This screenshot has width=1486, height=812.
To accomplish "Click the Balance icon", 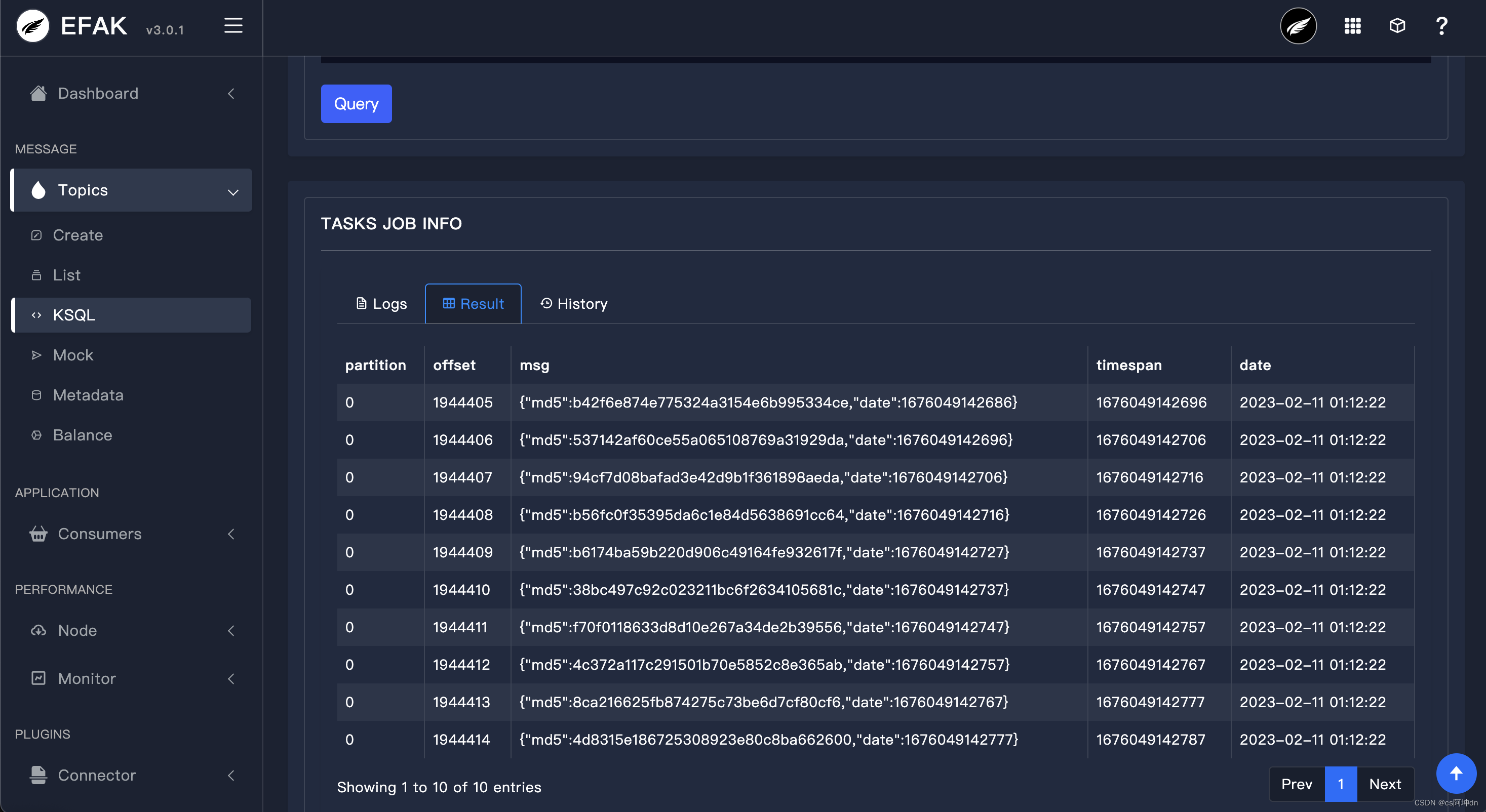I will click(36, 435).
